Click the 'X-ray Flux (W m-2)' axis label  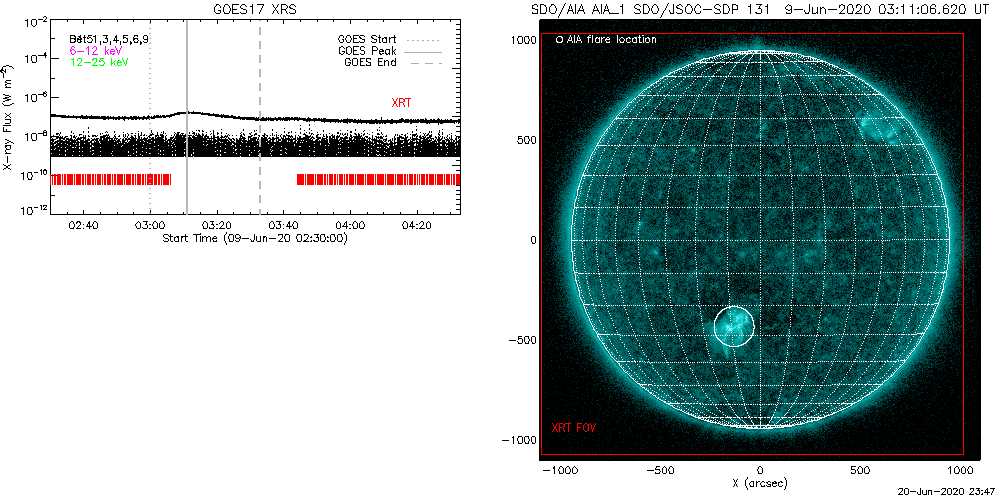click(x=8, y=117)
